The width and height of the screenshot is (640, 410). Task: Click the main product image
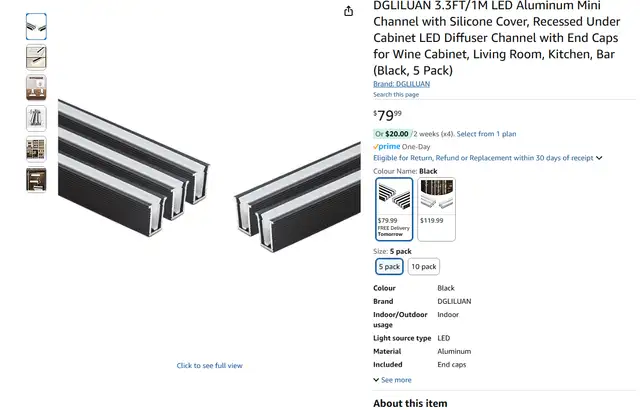(209, 175)
